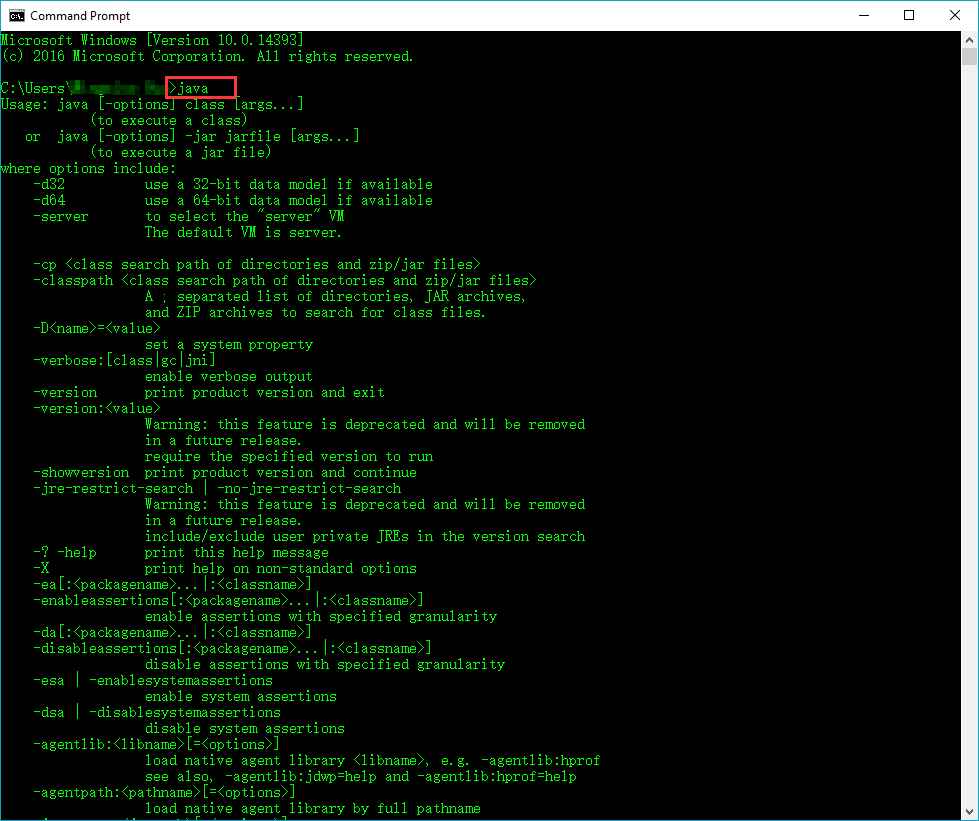Maximize the Command Prompt window

coord(909,15)
